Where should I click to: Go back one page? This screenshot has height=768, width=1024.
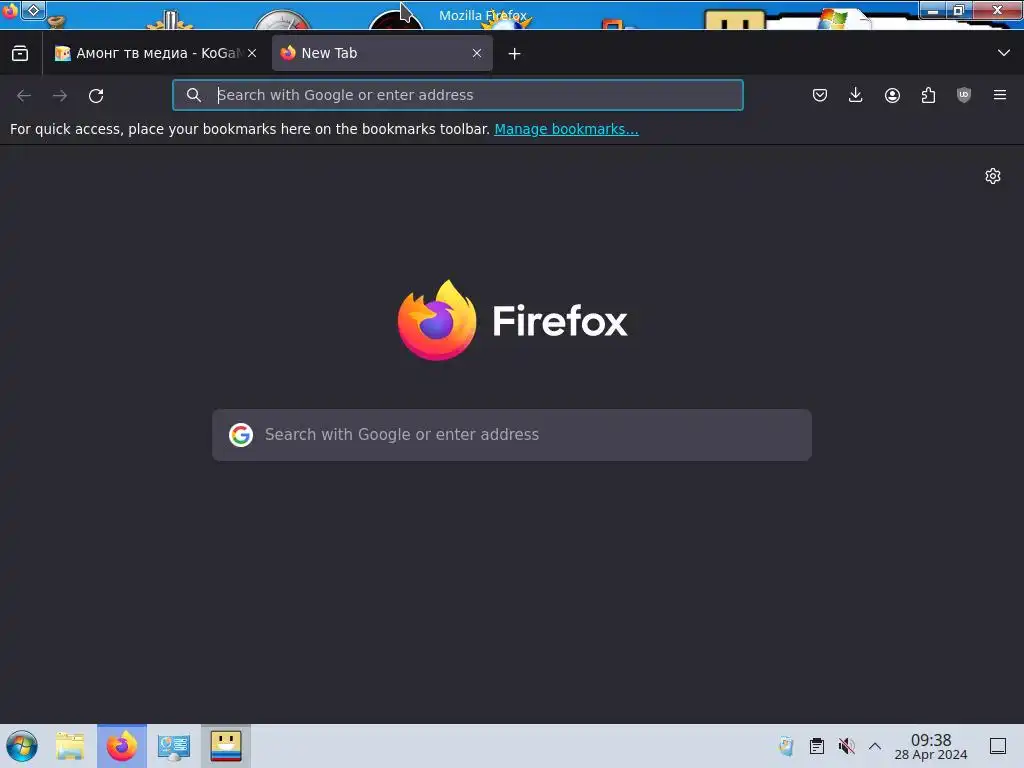pos(24,95)
